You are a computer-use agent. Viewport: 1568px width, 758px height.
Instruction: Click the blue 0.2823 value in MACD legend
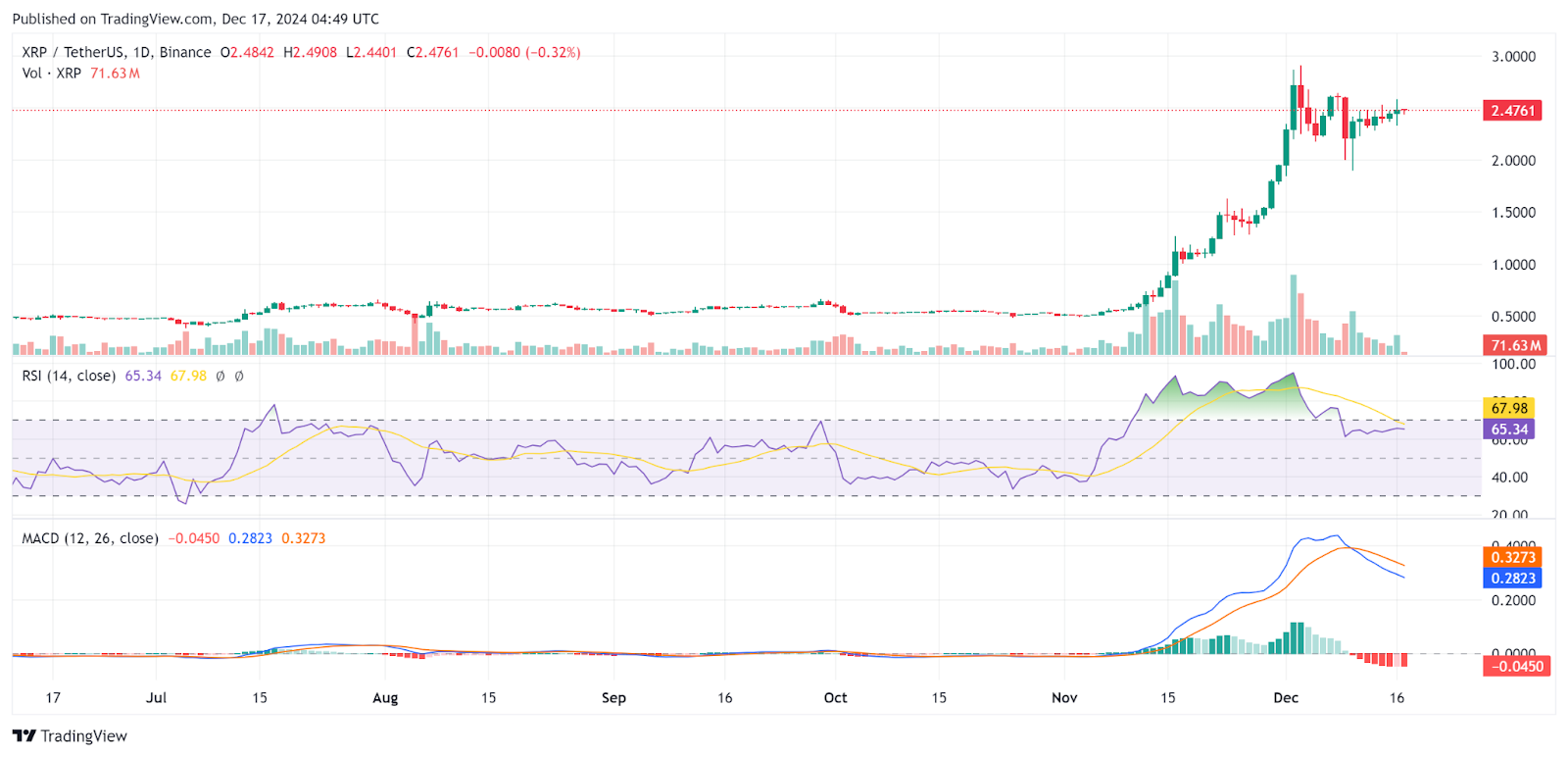pyautogui.click(x=250, y=538)
